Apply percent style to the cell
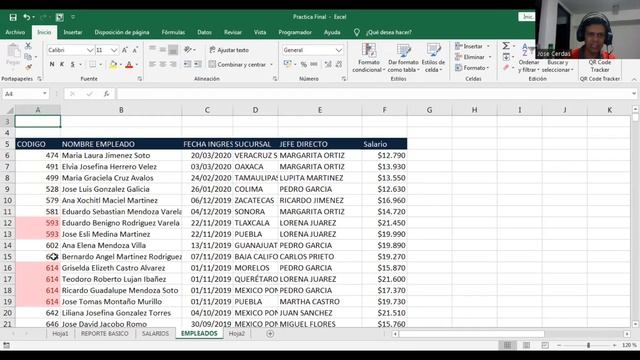Screen dimensions: 640x360 pyautogui.click(x=303, y=64)
